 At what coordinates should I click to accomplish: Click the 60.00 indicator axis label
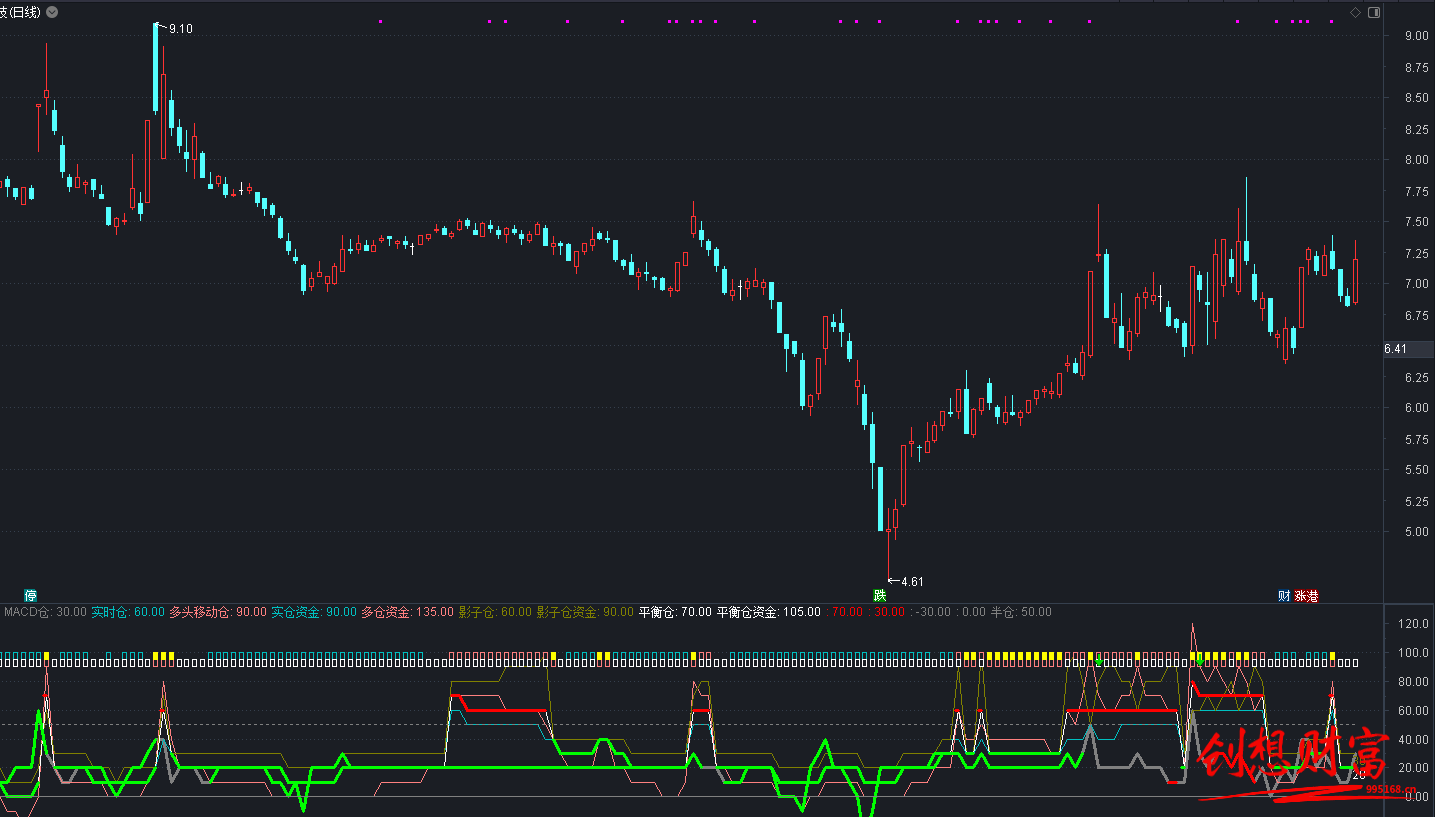1416,711
